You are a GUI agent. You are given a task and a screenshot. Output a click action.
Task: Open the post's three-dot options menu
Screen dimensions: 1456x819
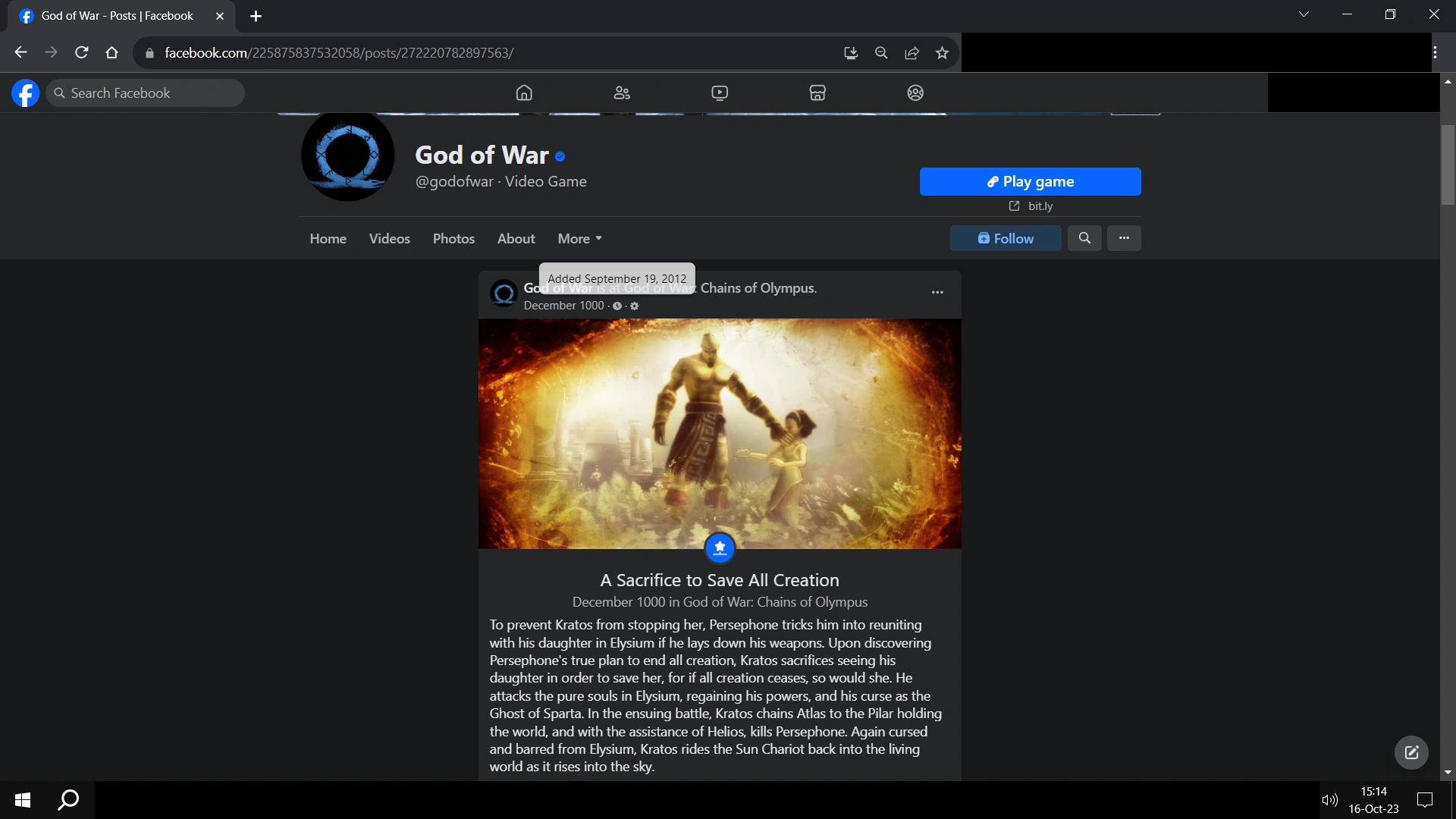click(x=937, y=292)
